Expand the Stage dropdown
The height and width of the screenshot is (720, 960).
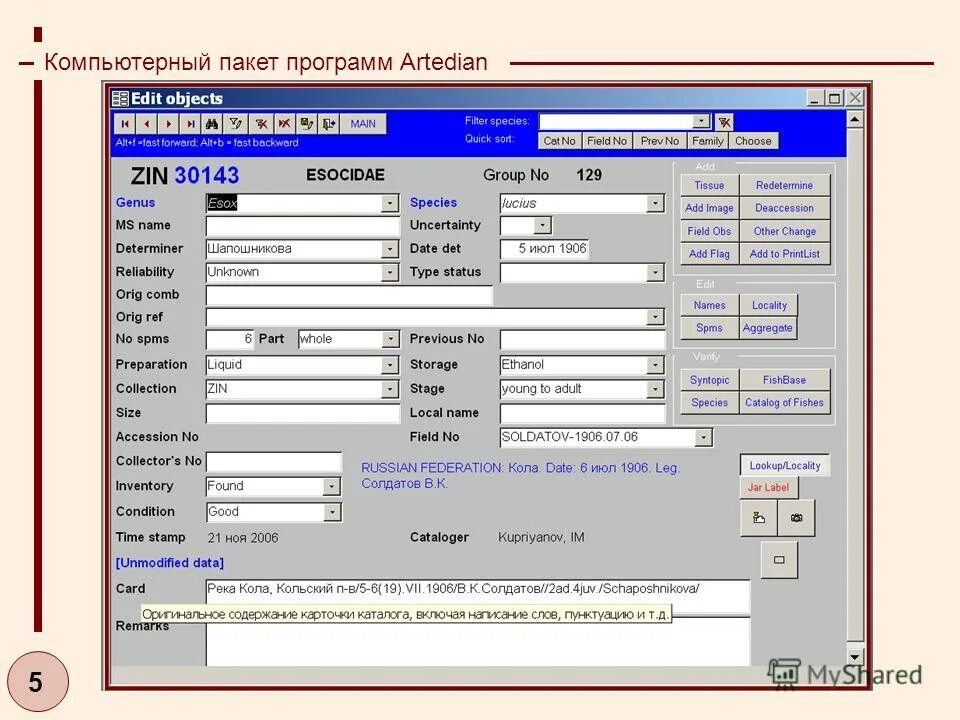[x=655, y=389]
